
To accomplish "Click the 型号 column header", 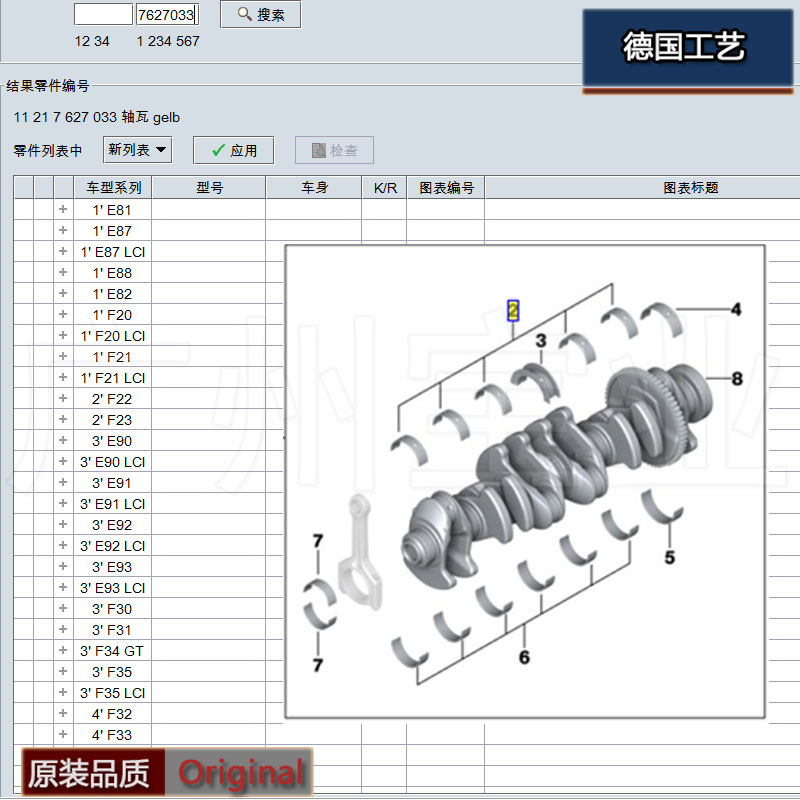I will [209, 187].
